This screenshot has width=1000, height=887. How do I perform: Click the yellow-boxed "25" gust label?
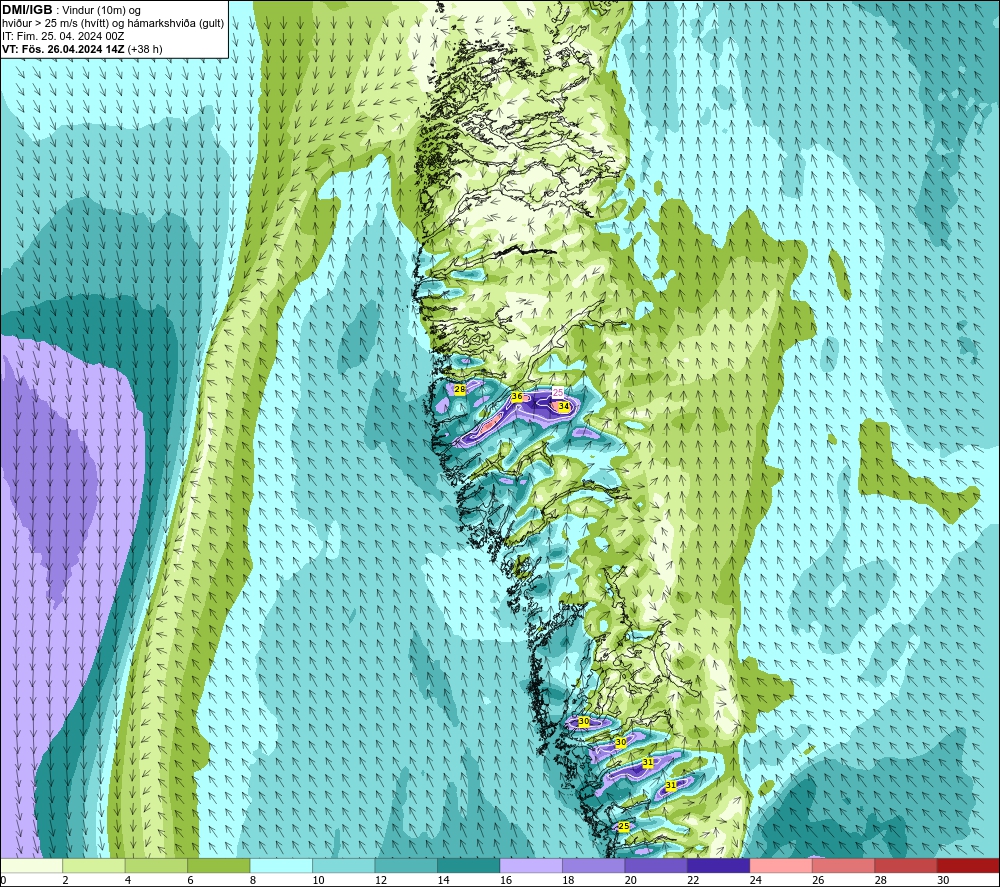(624, 826)
